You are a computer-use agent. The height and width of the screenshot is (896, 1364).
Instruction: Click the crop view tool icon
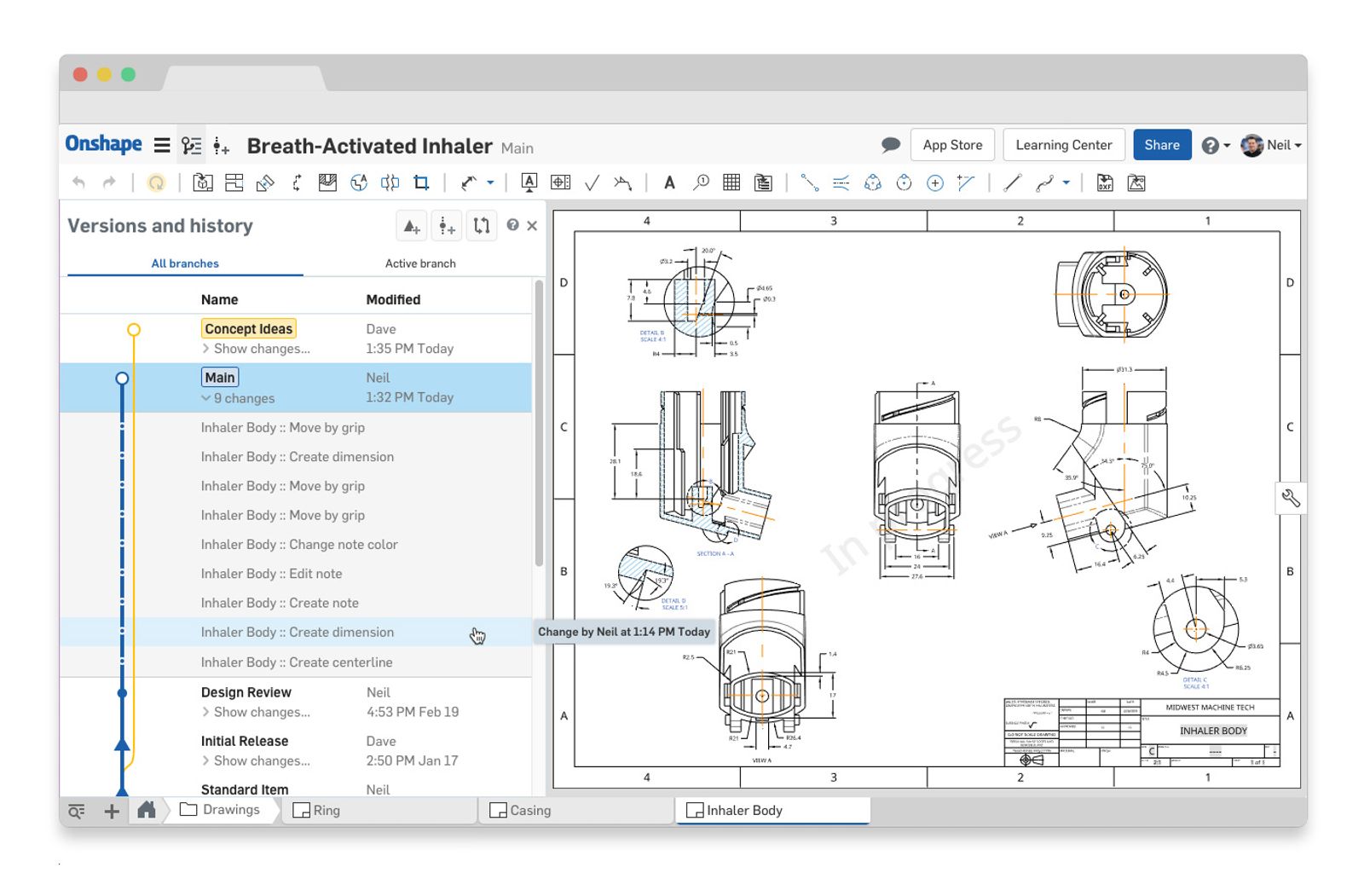click(421, 183)
